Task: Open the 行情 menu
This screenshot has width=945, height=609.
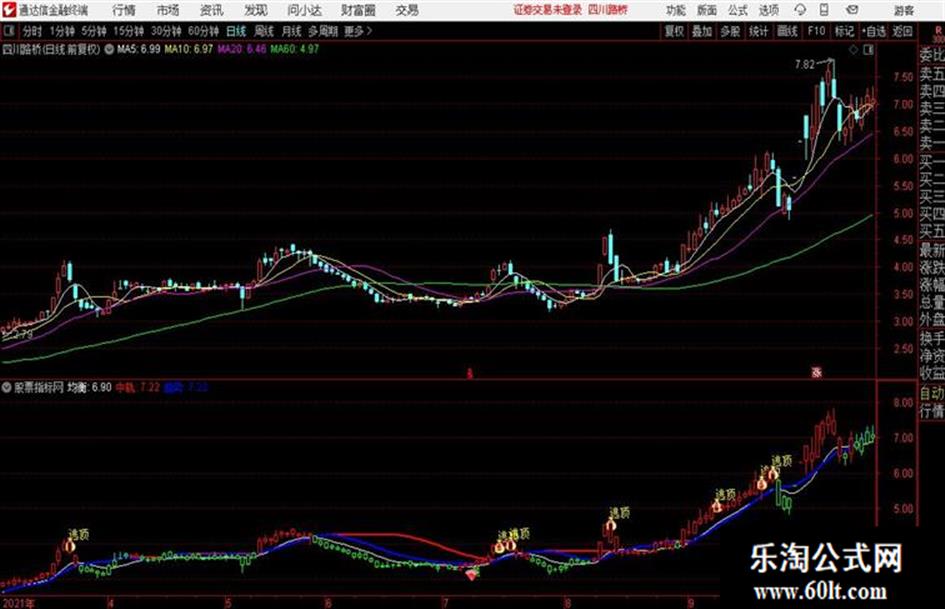Action: tap(124, 10)
